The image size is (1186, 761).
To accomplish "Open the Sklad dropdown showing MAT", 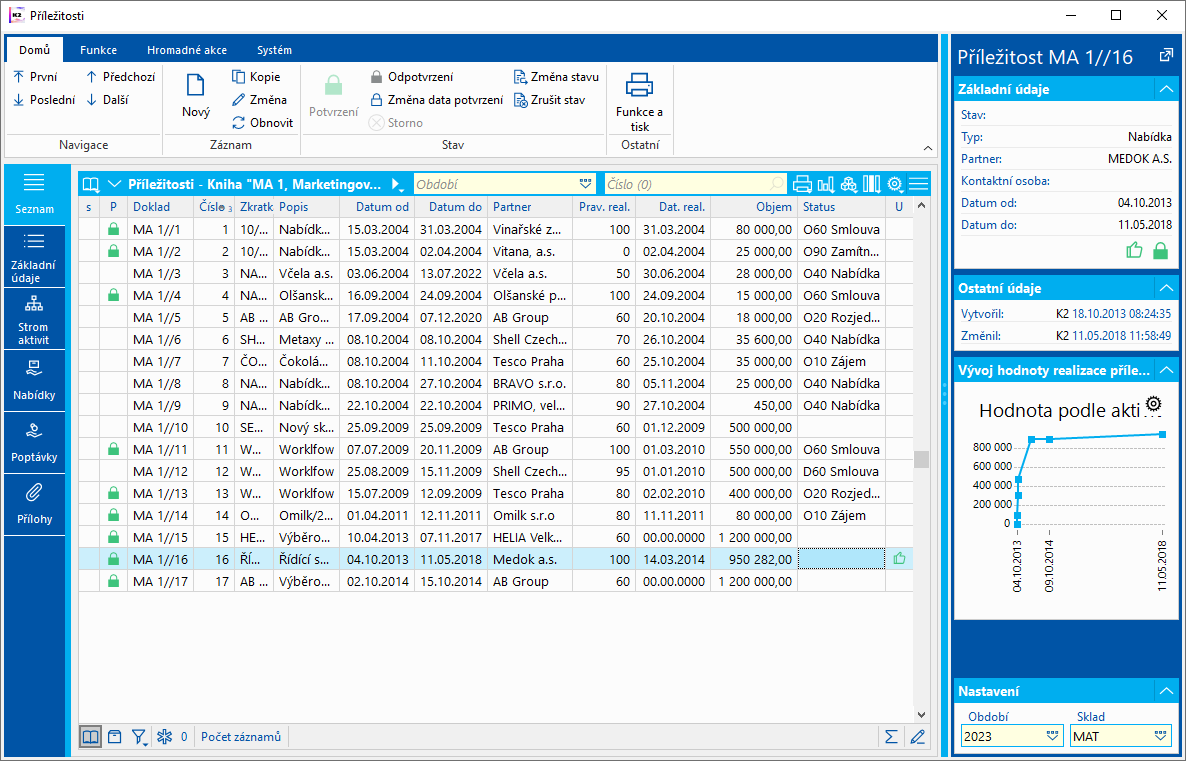I will 1160,736.
